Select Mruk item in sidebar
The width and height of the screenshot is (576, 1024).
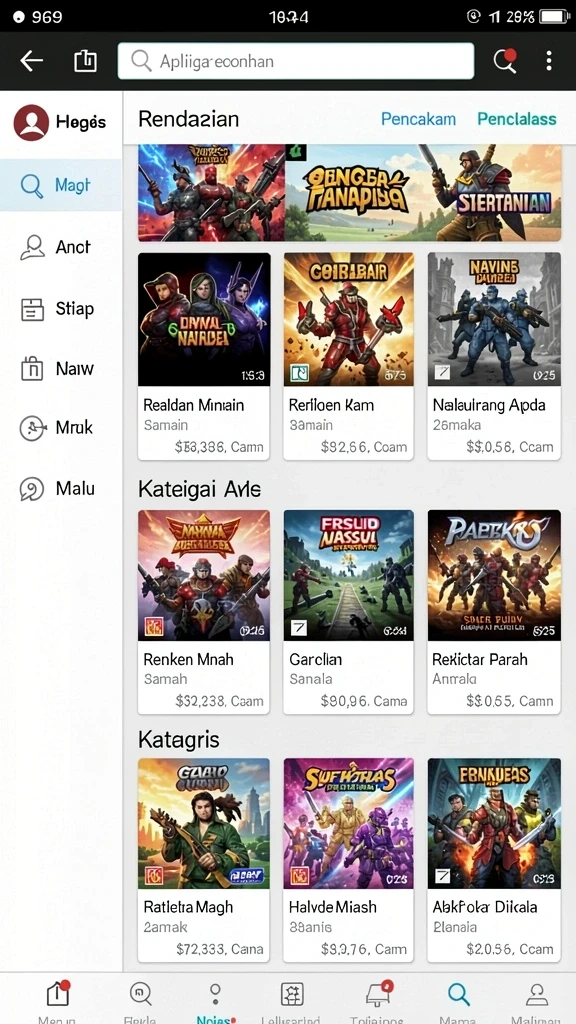point(61,428)
